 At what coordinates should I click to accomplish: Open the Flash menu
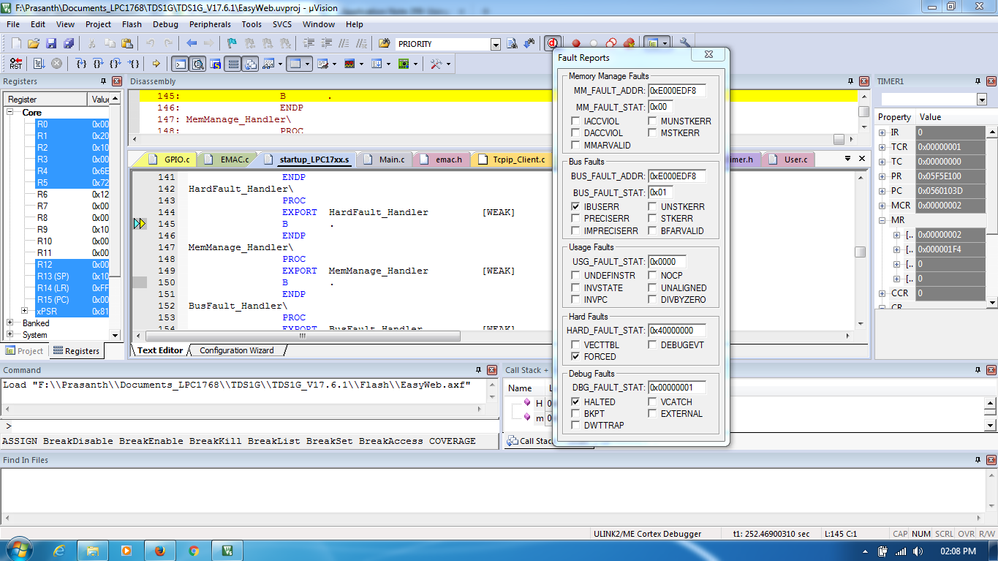pos(131,24)
